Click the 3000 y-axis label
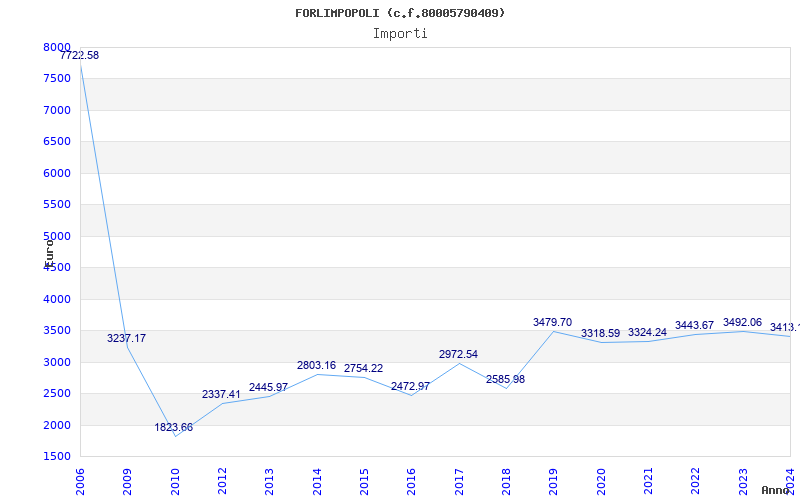Screen dimensions: 800x500 coord(57,362)
